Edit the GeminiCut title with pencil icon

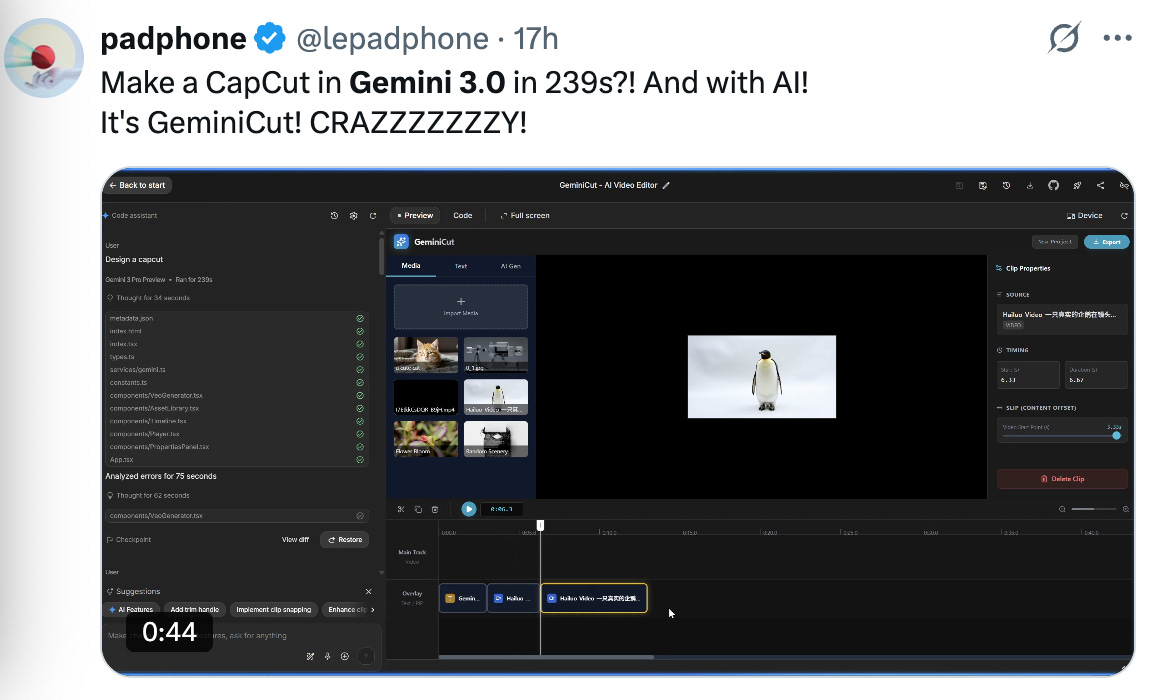[666, 185]
